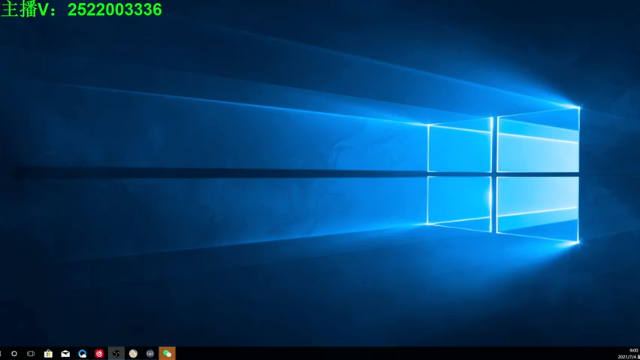The image size is (640, 360).
Task: Click the Windows logo upper-right pane
Action: point(538,140)
